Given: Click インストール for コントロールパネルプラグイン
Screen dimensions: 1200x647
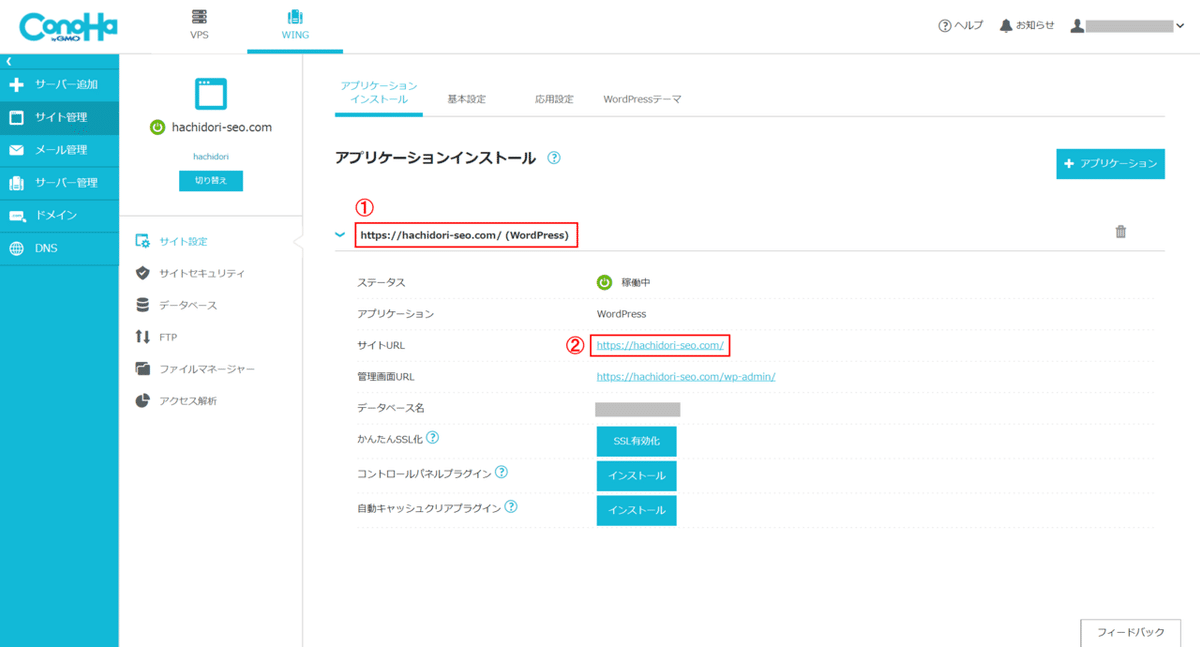Looking at the screenshot, I should coord(637,476).
